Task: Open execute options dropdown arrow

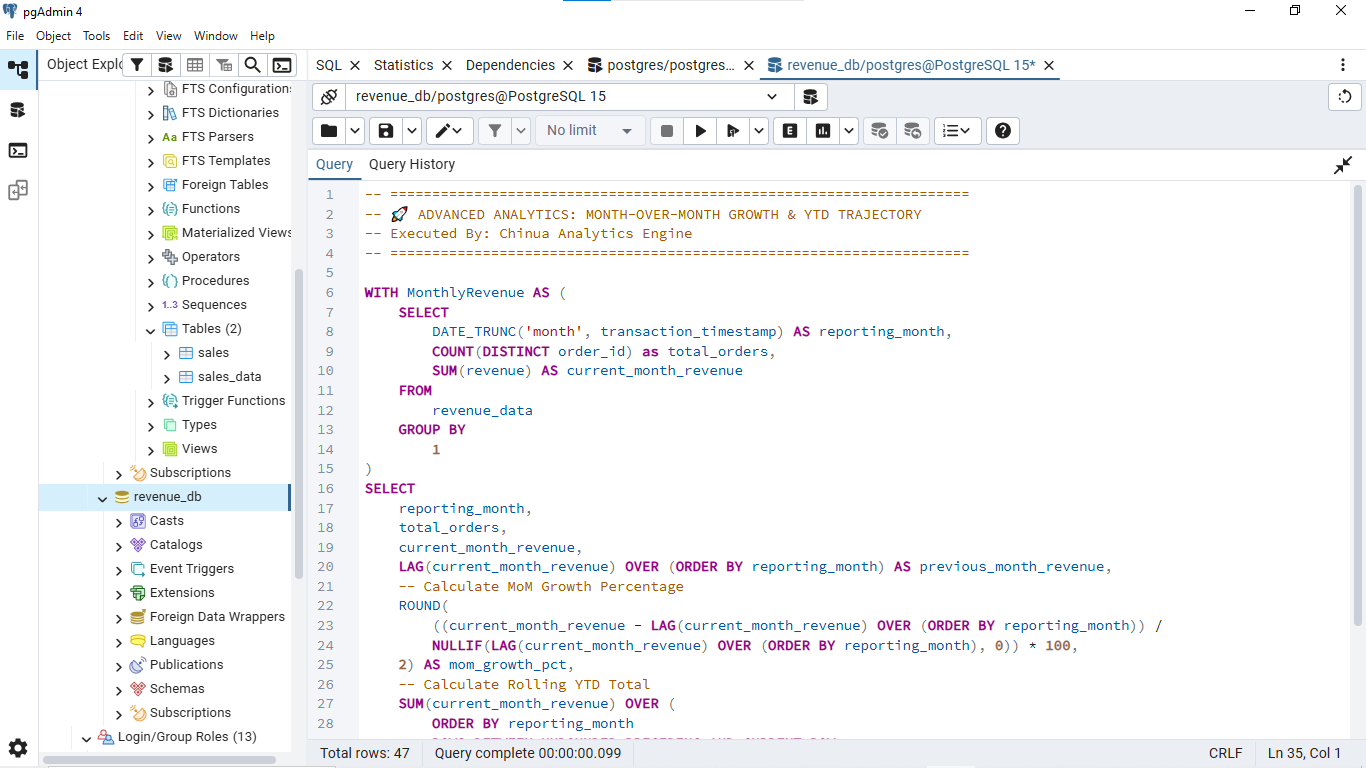Action: pyautogui.click(x=759, y=131)
